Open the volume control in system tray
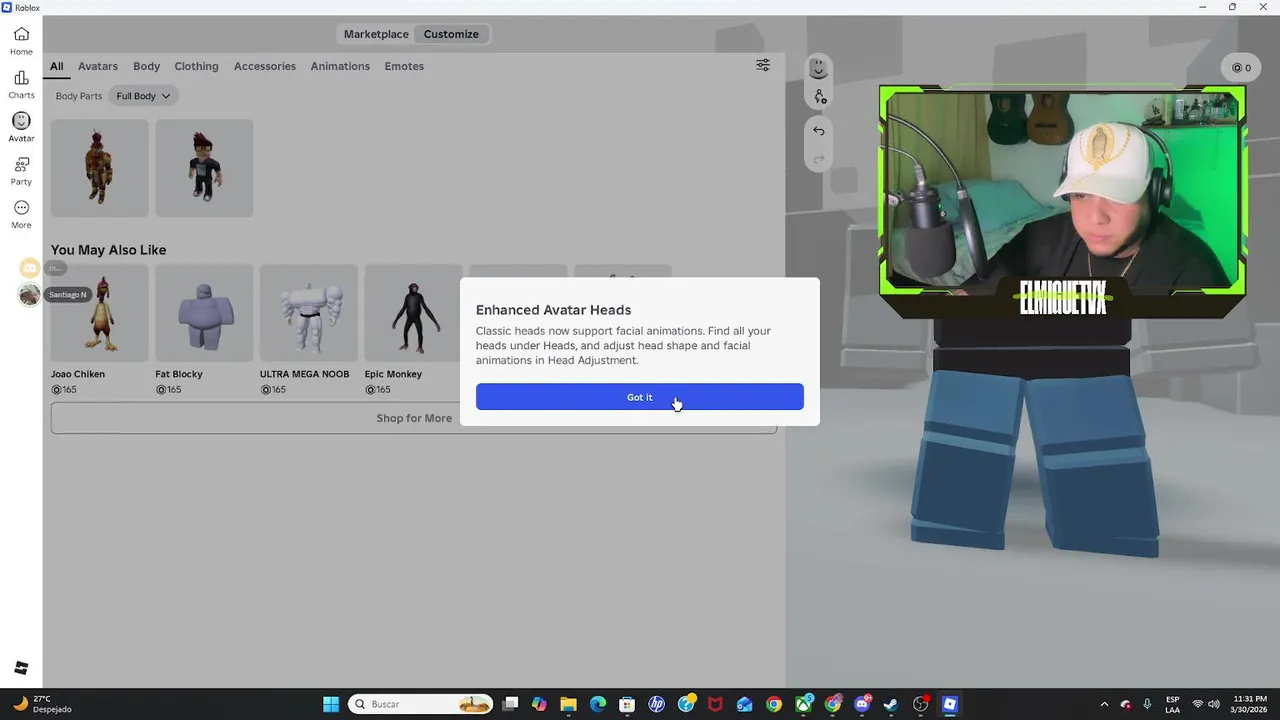 point(1214,704)
